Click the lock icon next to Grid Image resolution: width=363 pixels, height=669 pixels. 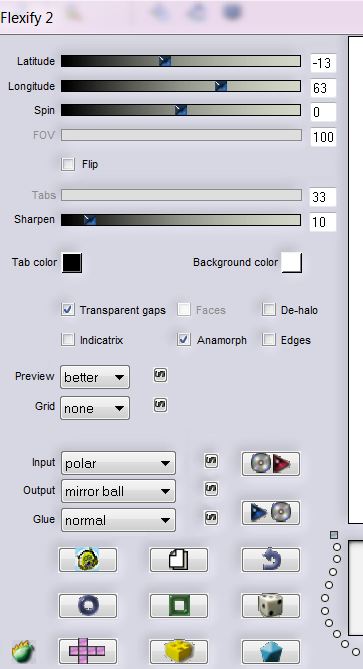(160, 405)
